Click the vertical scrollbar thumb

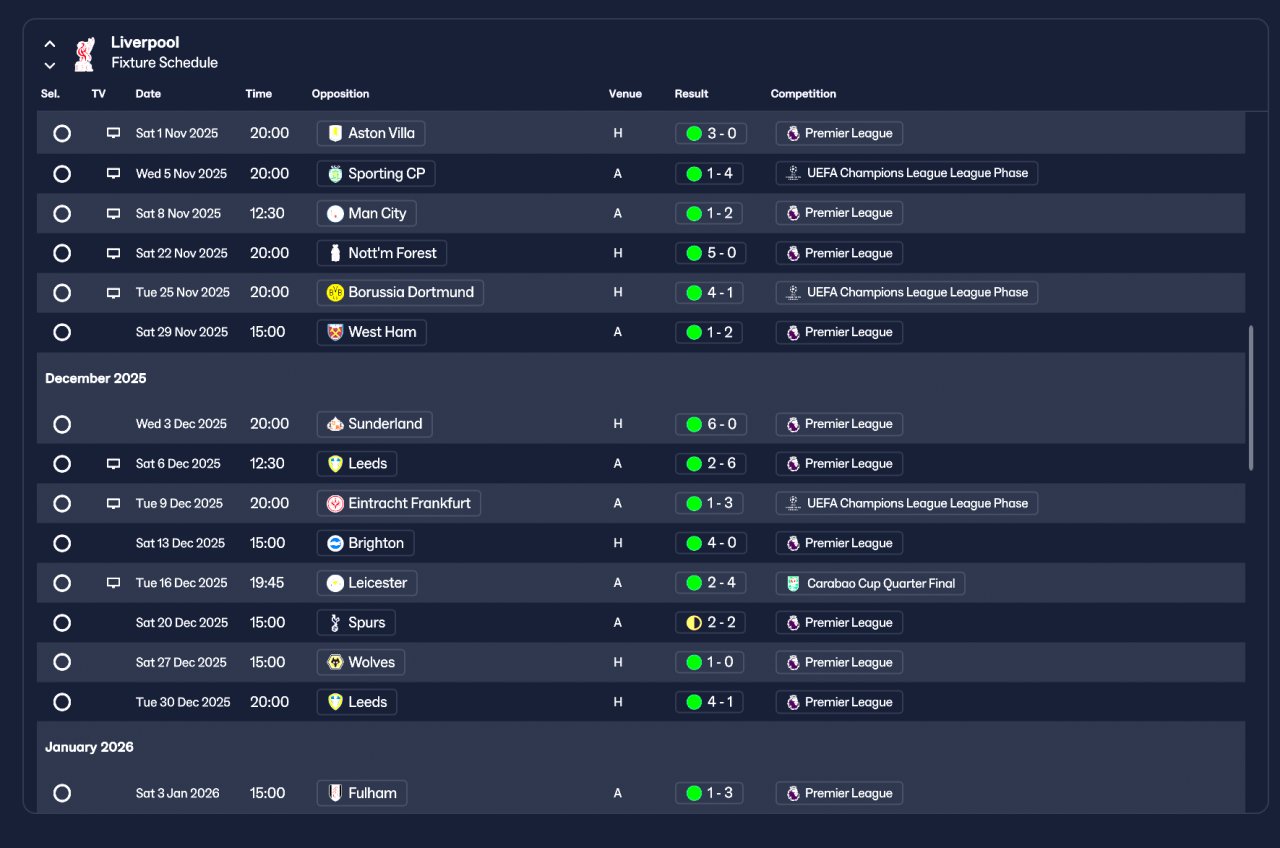[x=1251, y=397]
